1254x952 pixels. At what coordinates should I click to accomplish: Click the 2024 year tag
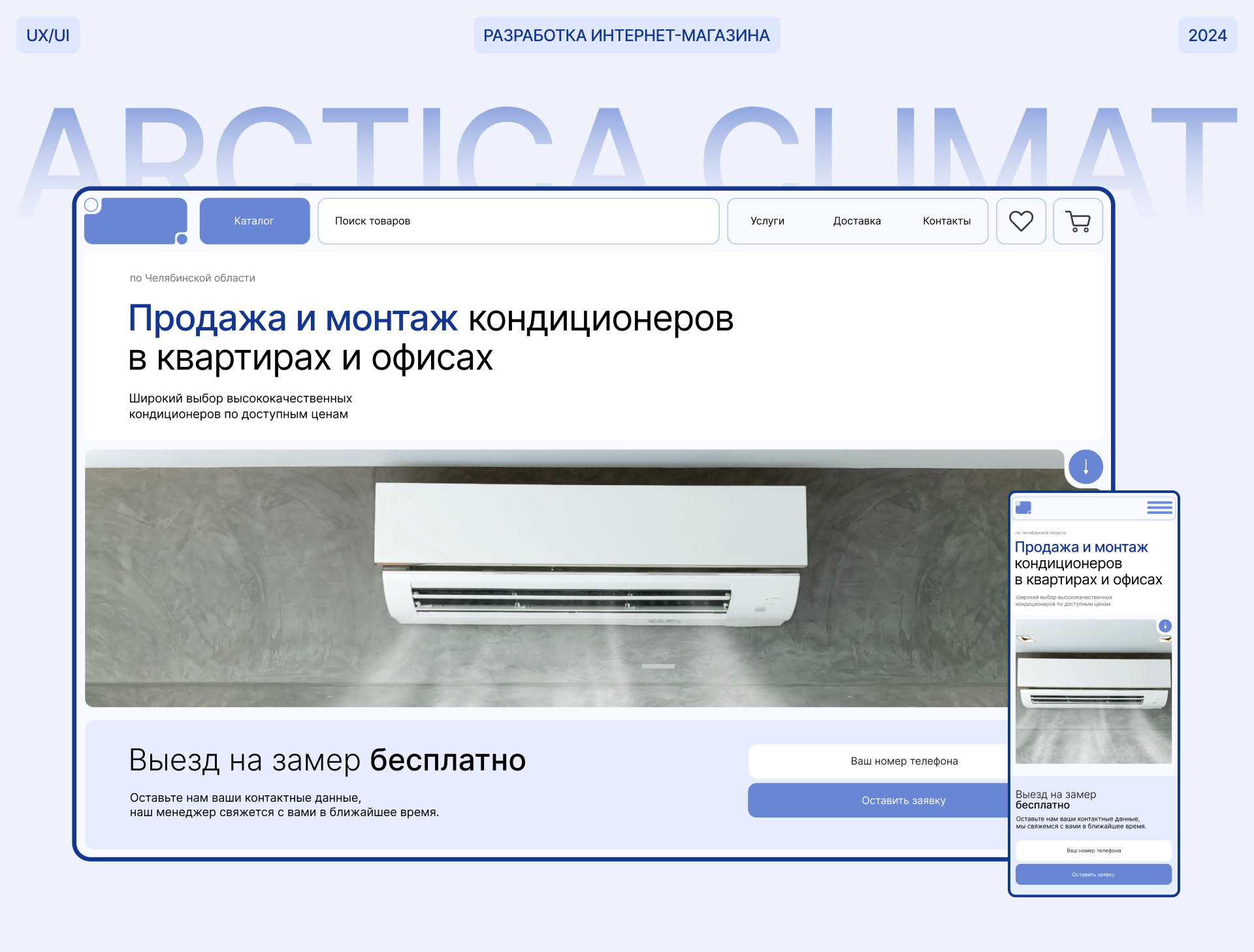tap(1207, 35)
